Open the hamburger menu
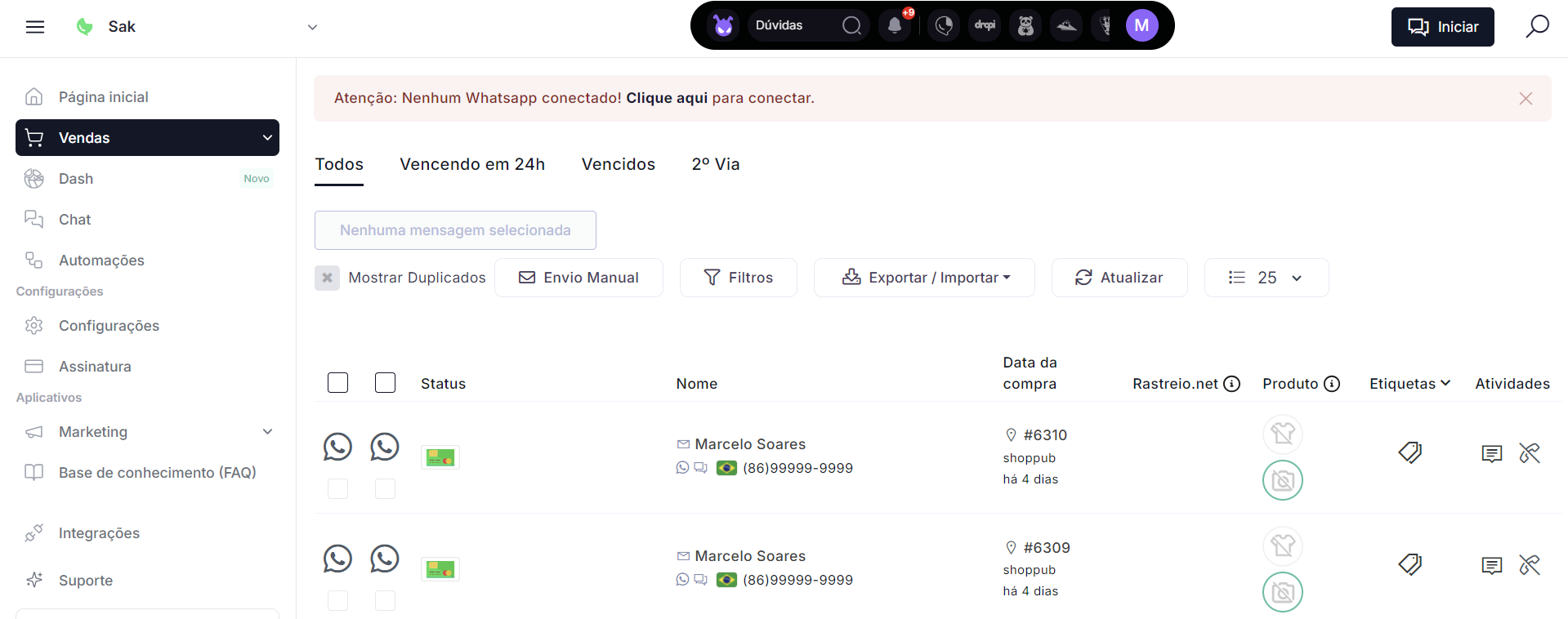Screen dimensions: 1568x619 [35, 27]
